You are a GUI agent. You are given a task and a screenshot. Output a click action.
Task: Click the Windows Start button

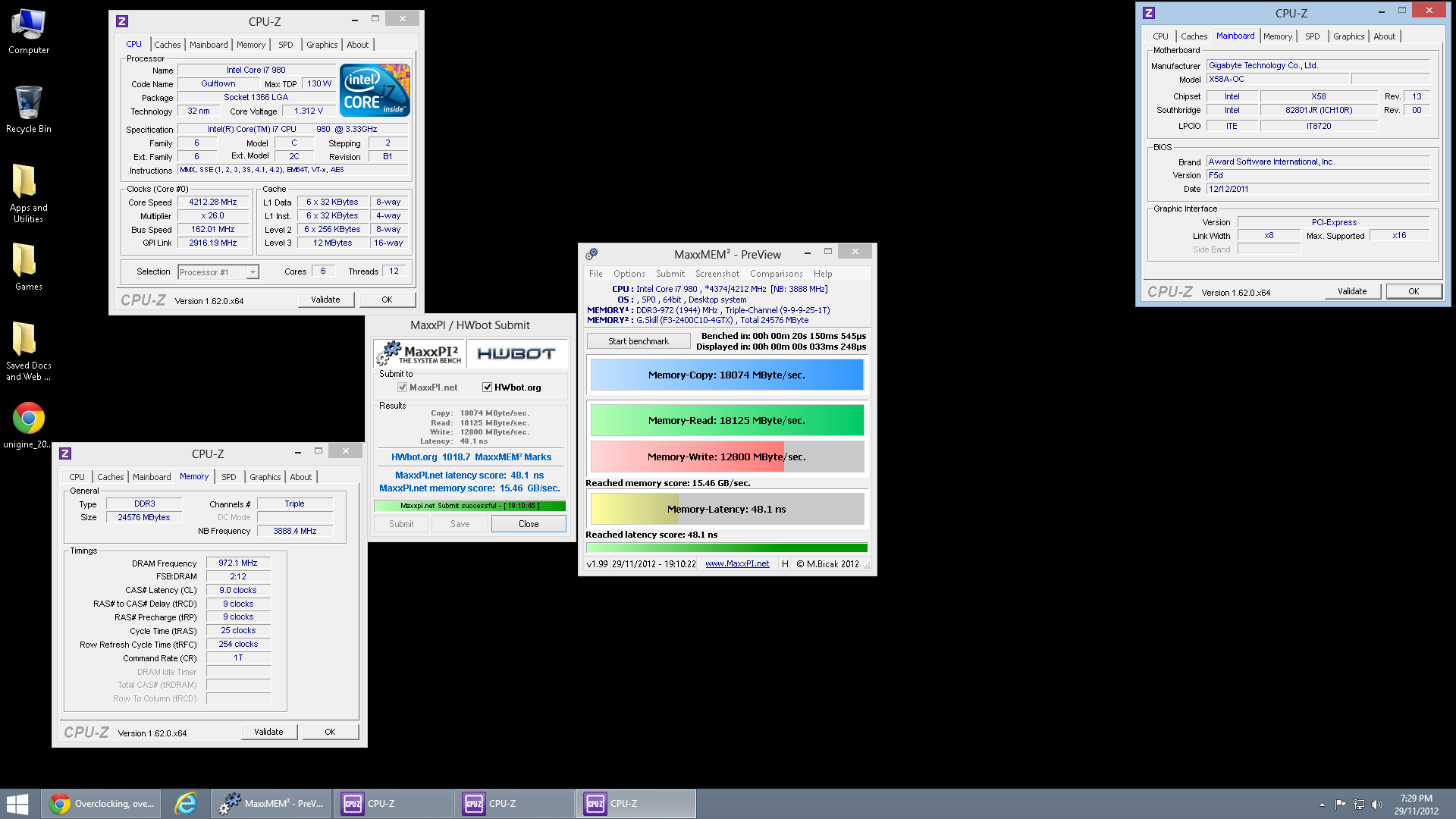pos(17,804)
